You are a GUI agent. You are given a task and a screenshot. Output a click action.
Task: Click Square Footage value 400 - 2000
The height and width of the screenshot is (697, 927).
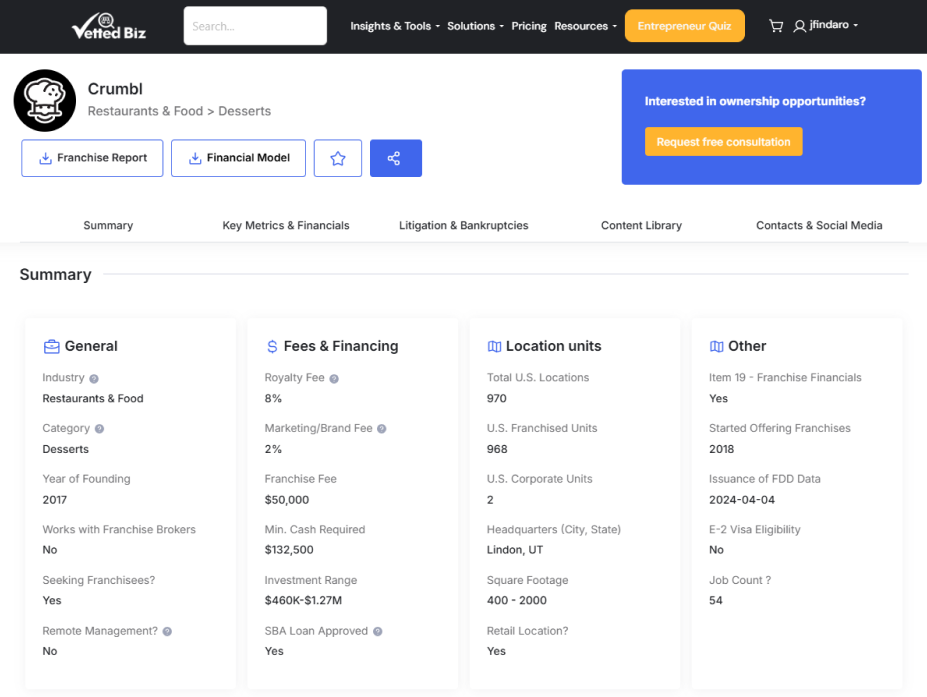pyautogui.click(x=517, y=601)
